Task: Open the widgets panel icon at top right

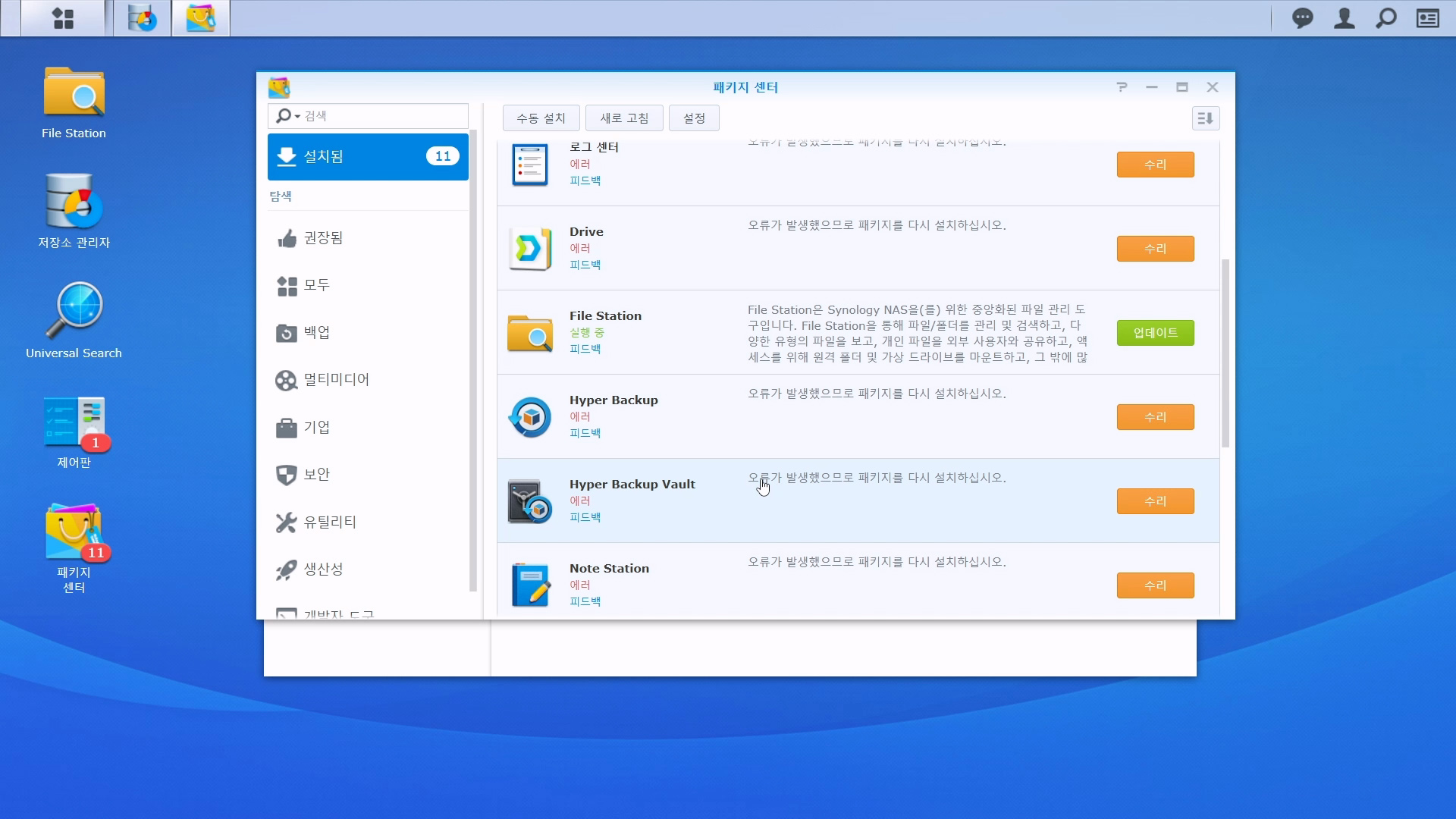Action: click(x=1427, y=18)
